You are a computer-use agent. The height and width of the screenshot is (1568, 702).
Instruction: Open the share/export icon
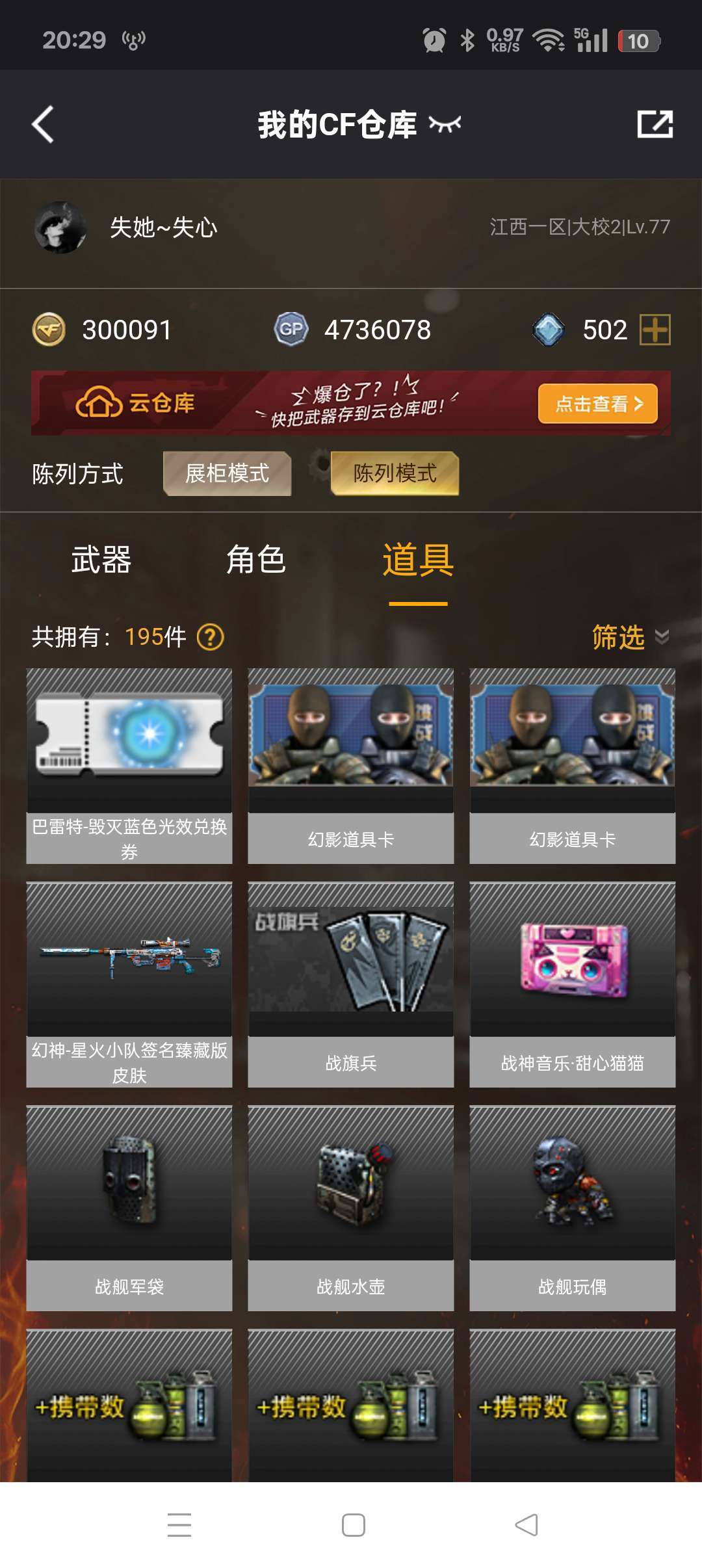[x=655, y=124]
